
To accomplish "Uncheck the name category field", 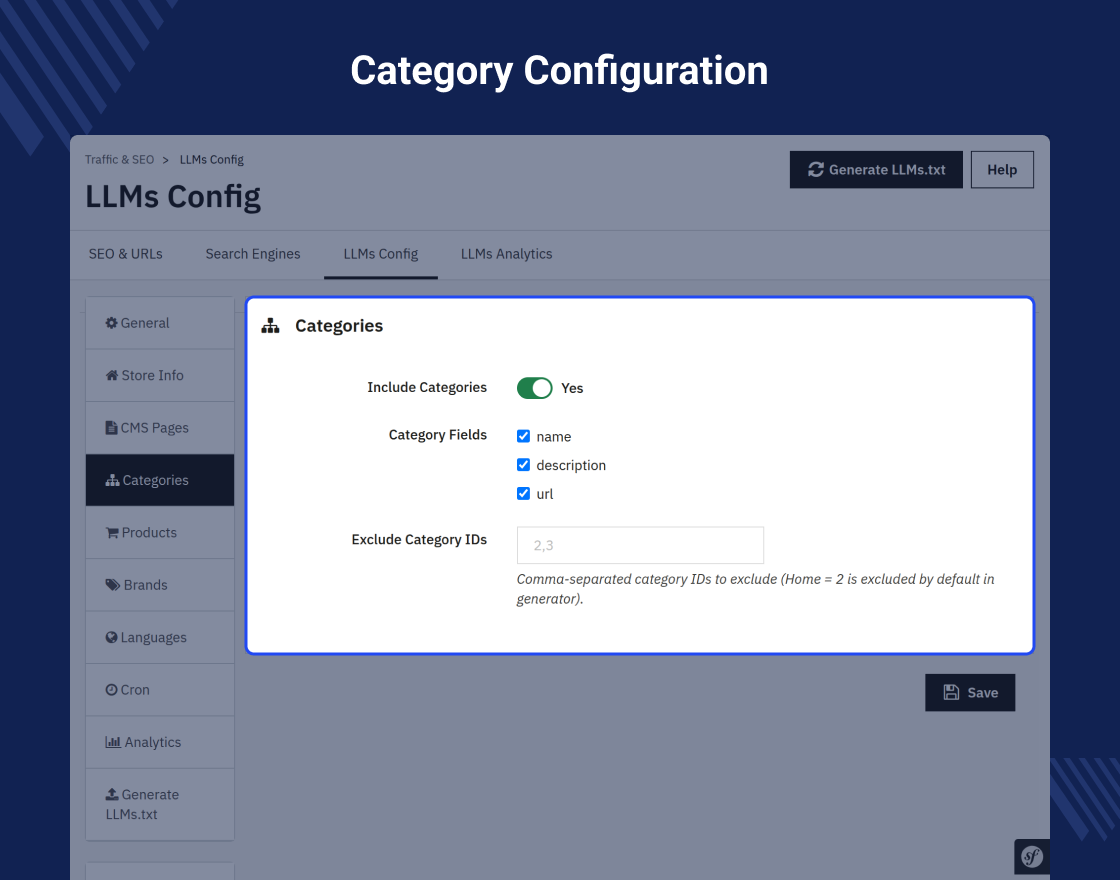I will pyautogui.click(x=524, y=436).
